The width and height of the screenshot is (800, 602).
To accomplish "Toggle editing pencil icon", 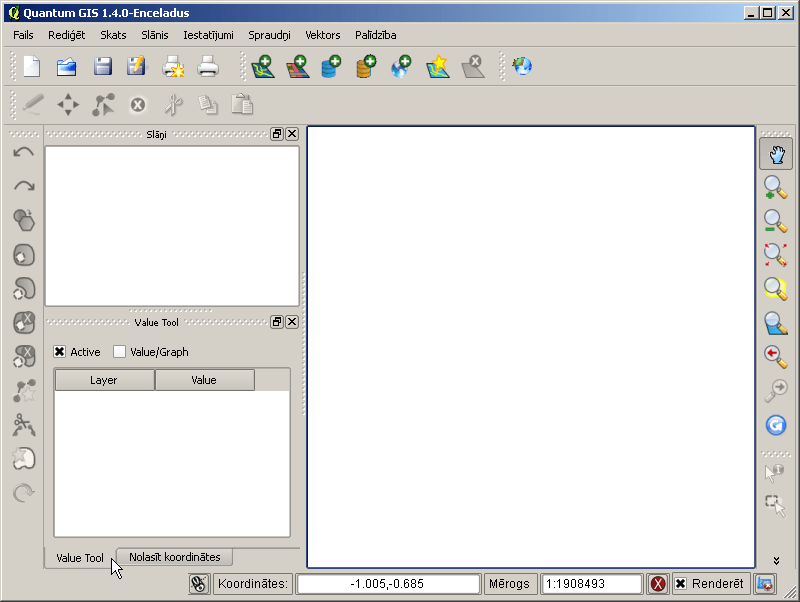I will tap(34, 105).
